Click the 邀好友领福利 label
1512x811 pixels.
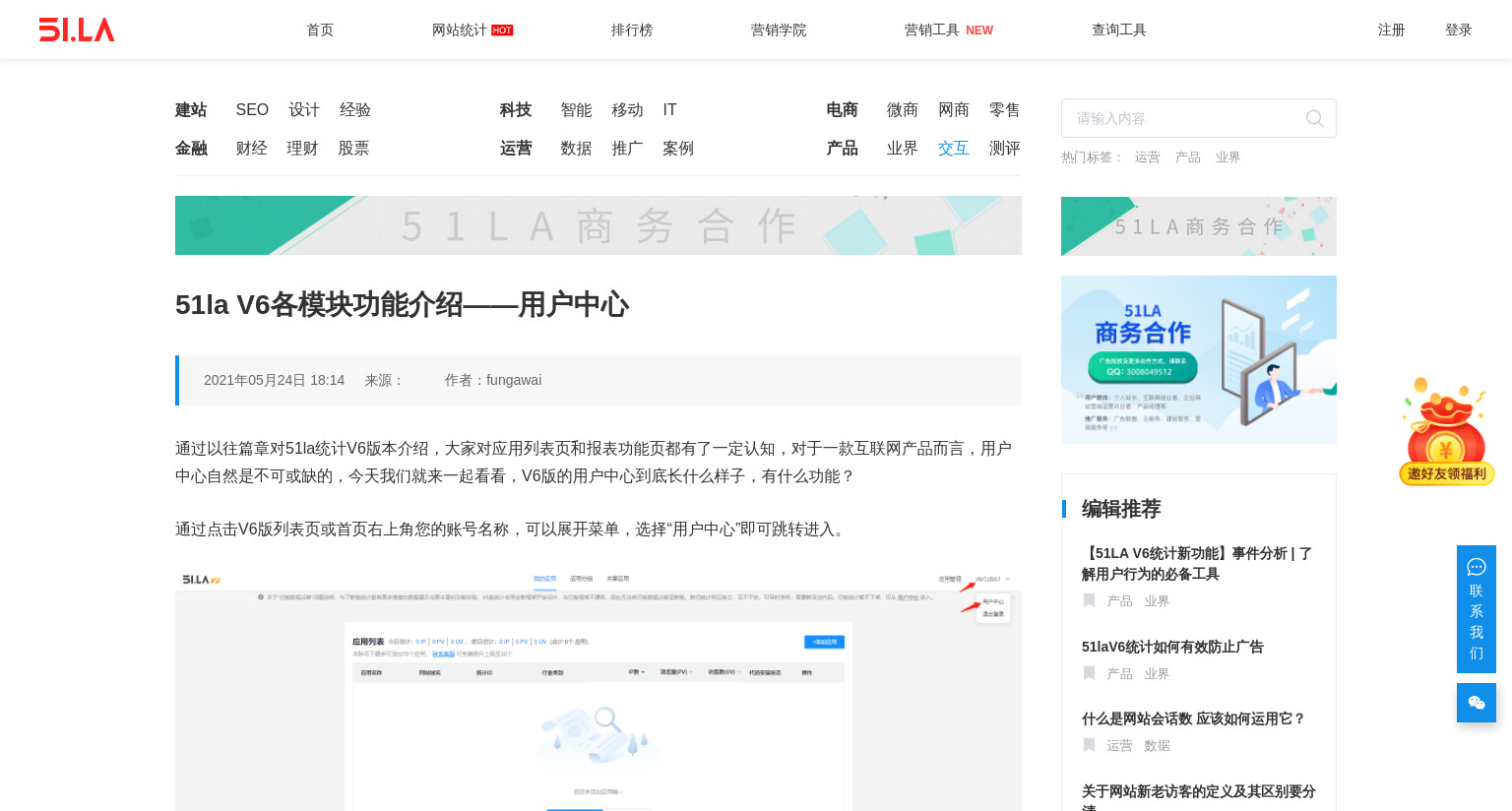tap(1447, 473)
